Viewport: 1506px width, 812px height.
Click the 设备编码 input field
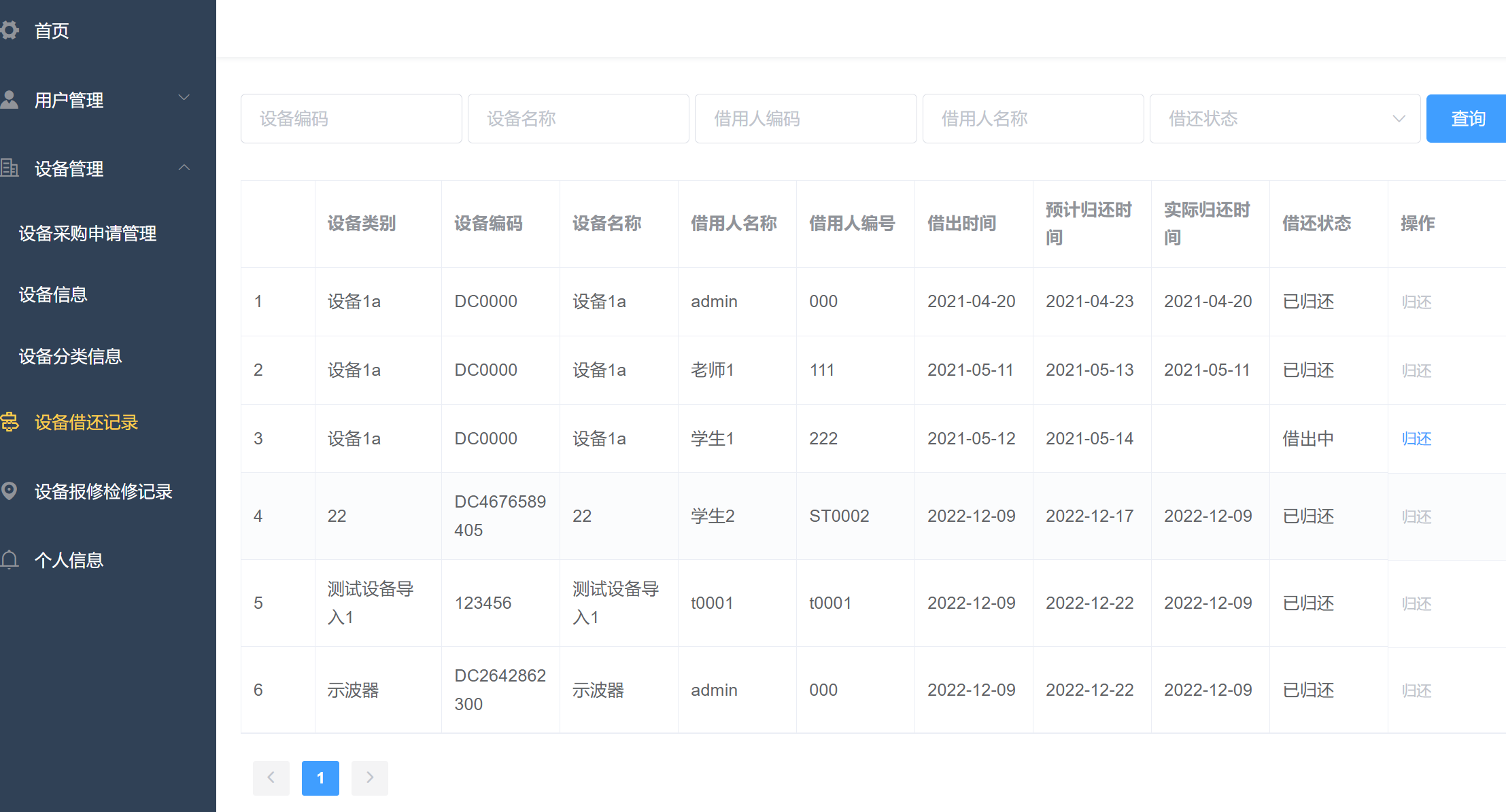(x=351, y=118)
